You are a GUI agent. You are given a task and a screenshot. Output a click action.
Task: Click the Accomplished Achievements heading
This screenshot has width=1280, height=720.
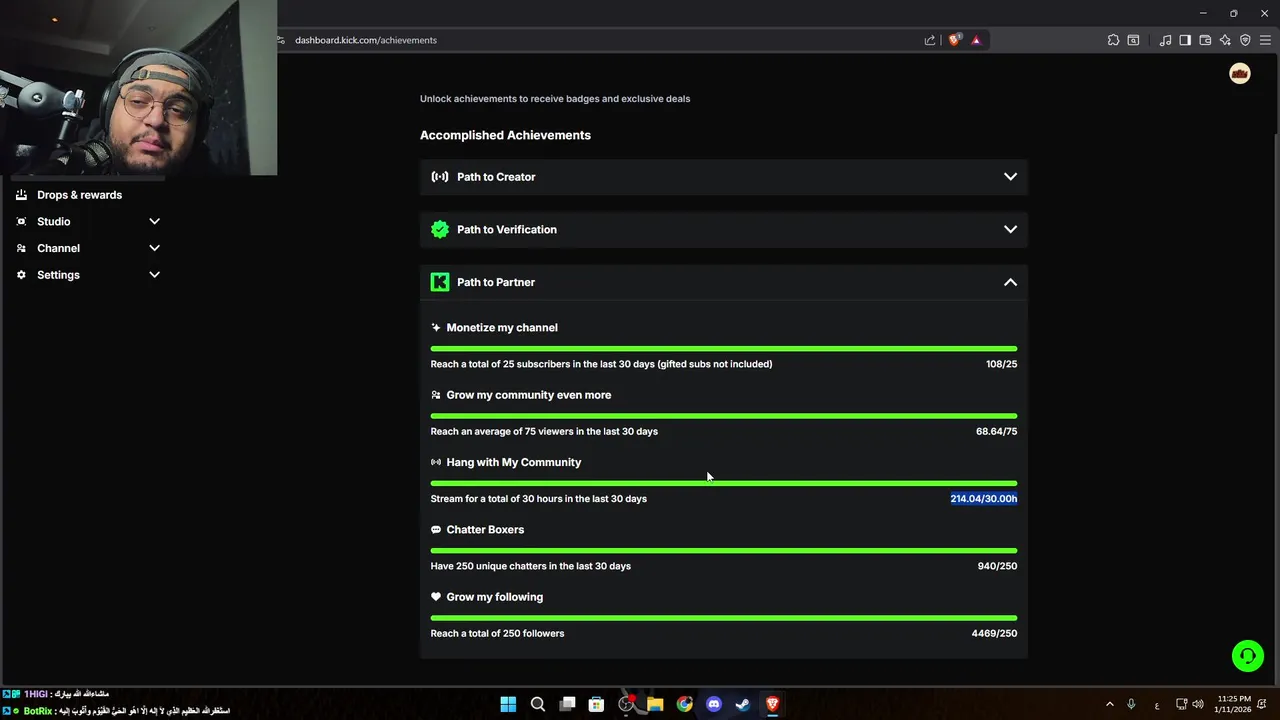(505, 135)
